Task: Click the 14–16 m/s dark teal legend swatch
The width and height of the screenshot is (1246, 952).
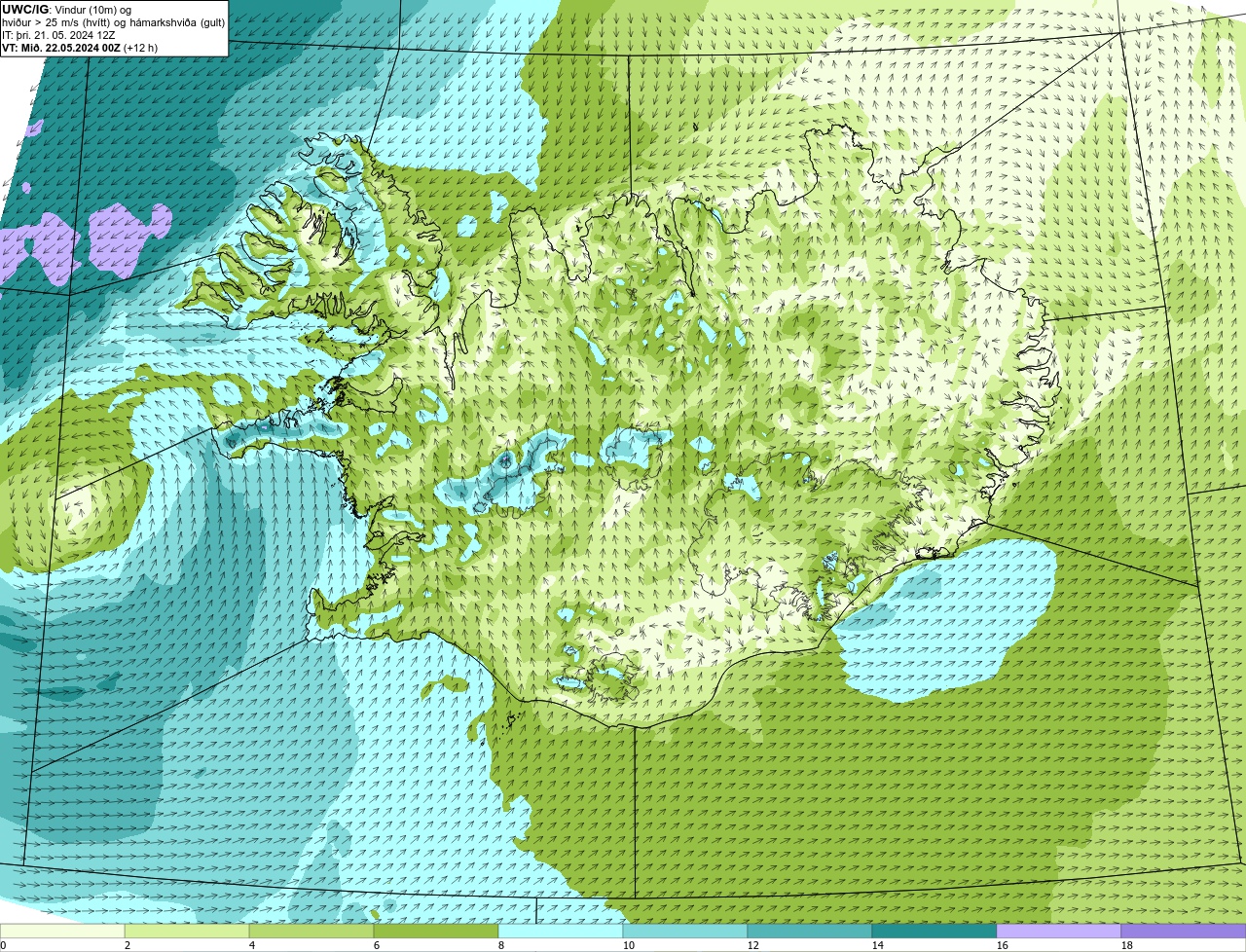Action: click(x=934, y=931)
